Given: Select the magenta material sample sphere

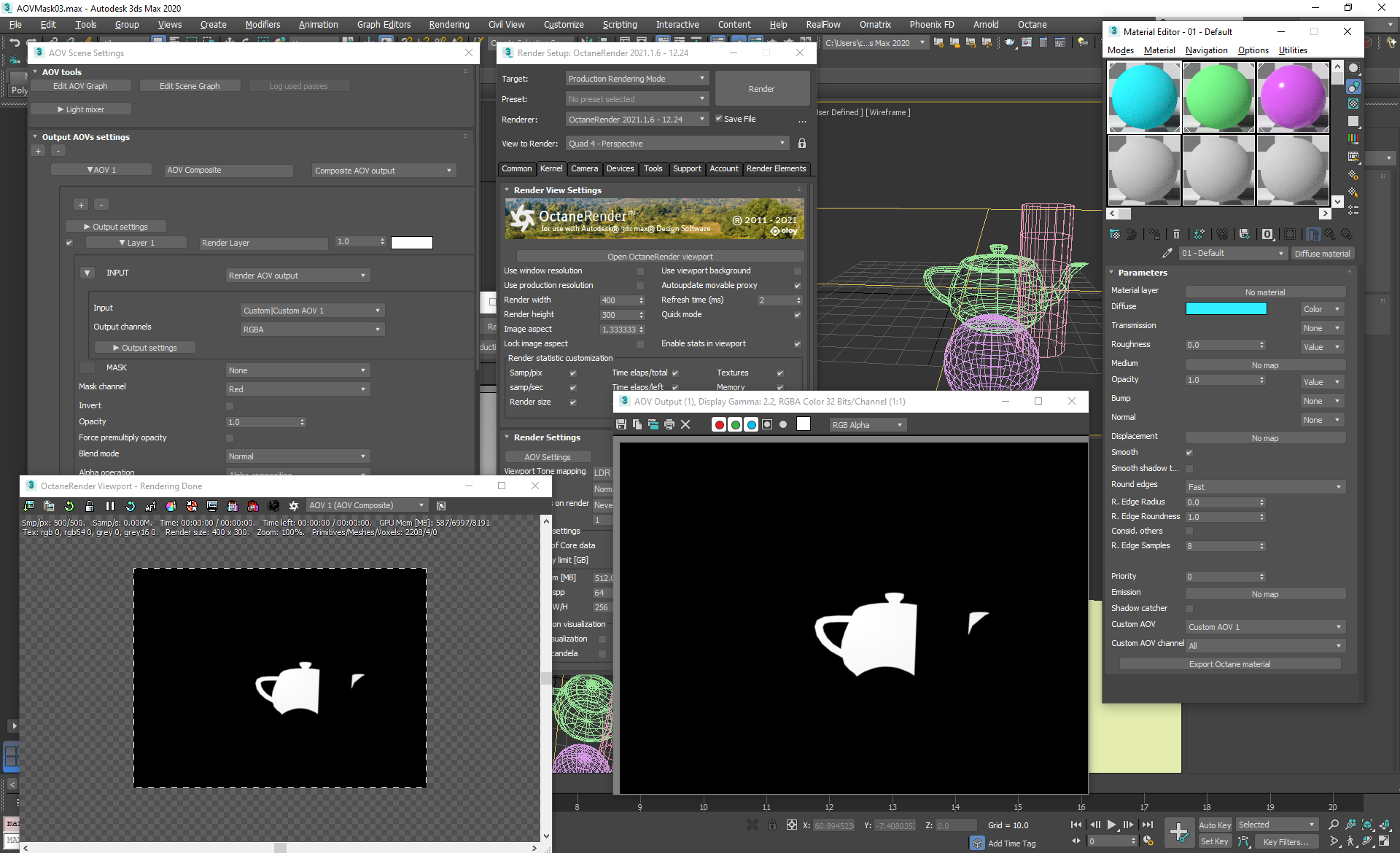Looking at the screenshot, I should click(x=1293, y=97).
